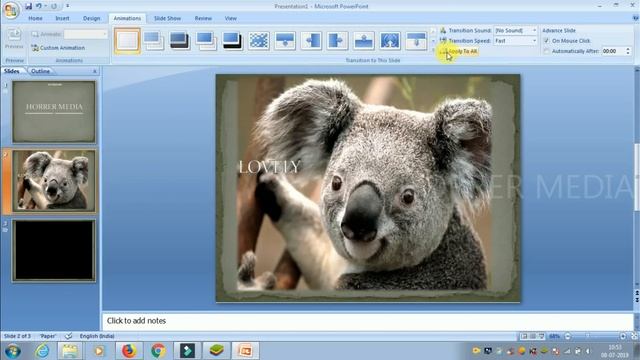Click the Automatically After time field

(x=613, y=51)
